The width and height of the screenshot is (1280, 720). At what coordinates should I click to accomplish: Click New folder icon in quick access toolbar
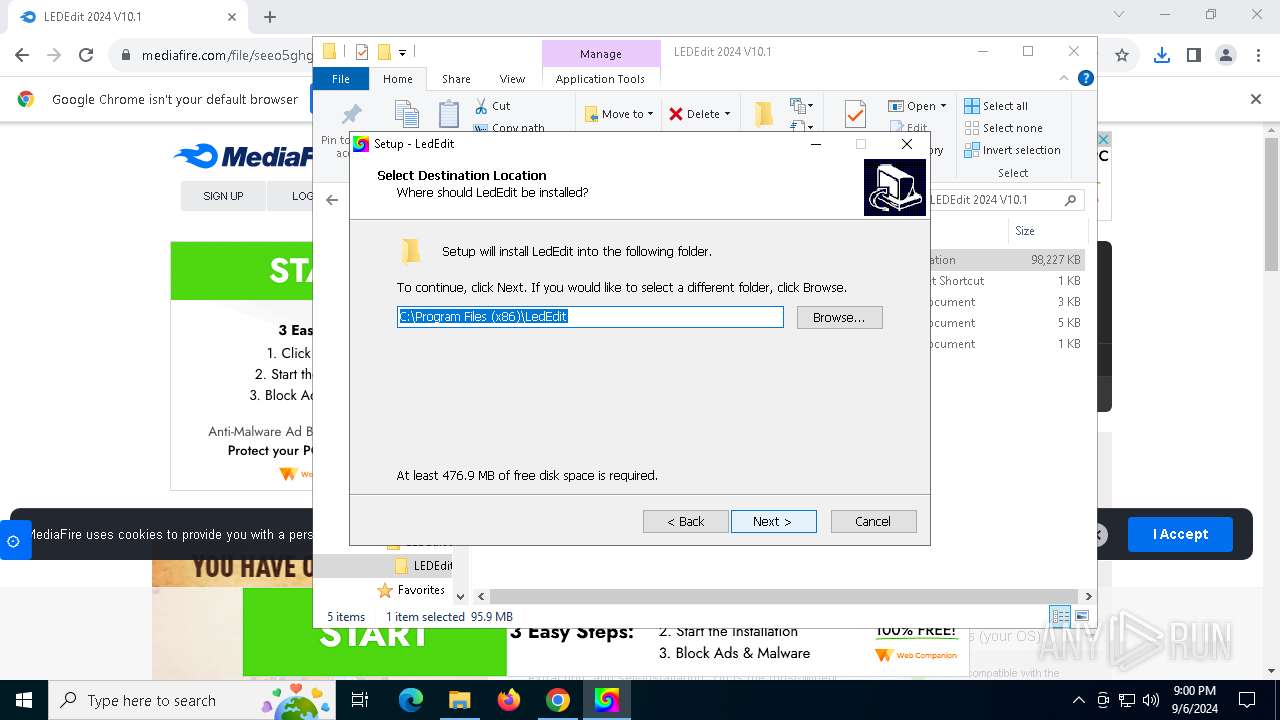[384, 52]
